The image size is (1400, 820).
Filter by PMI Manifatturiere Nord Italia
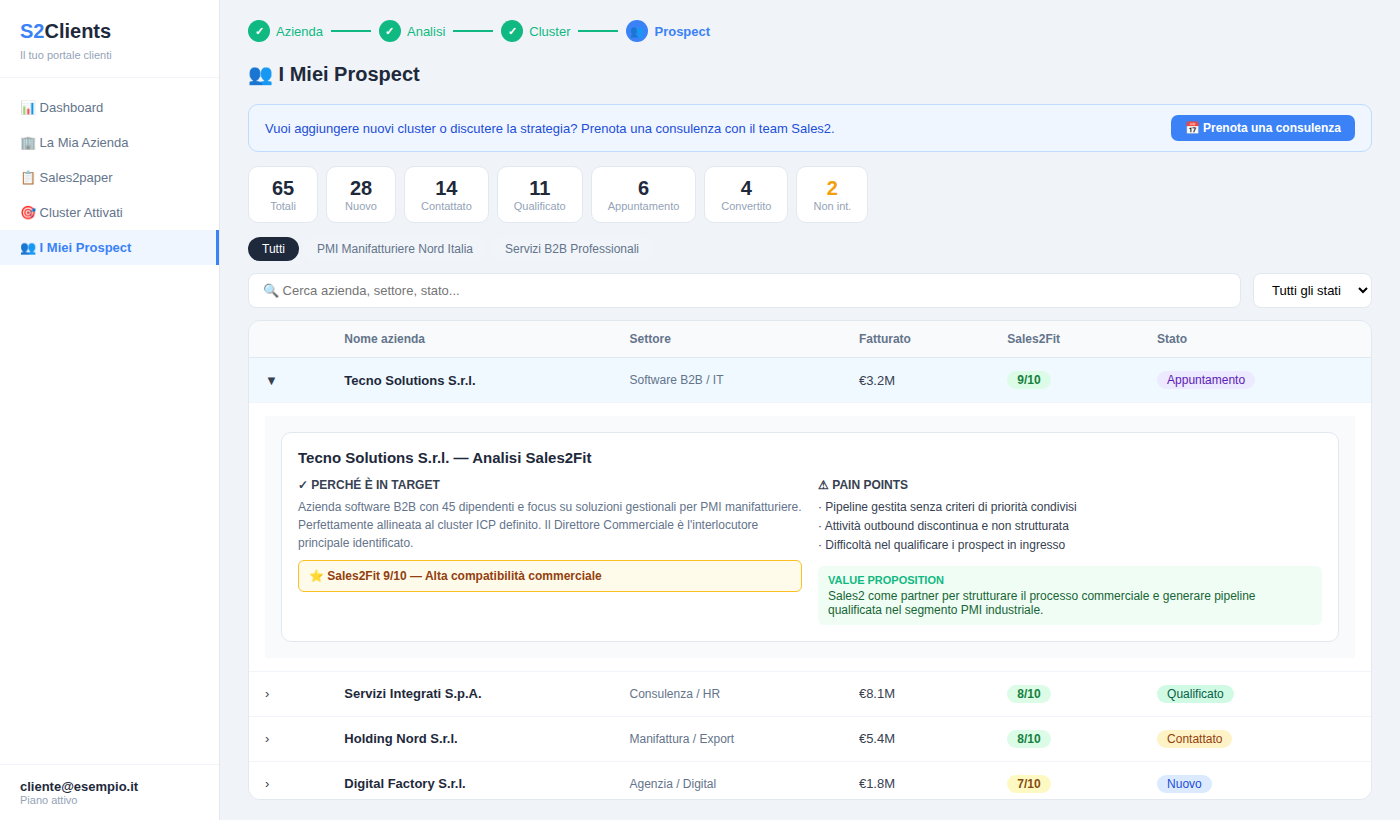395,249
